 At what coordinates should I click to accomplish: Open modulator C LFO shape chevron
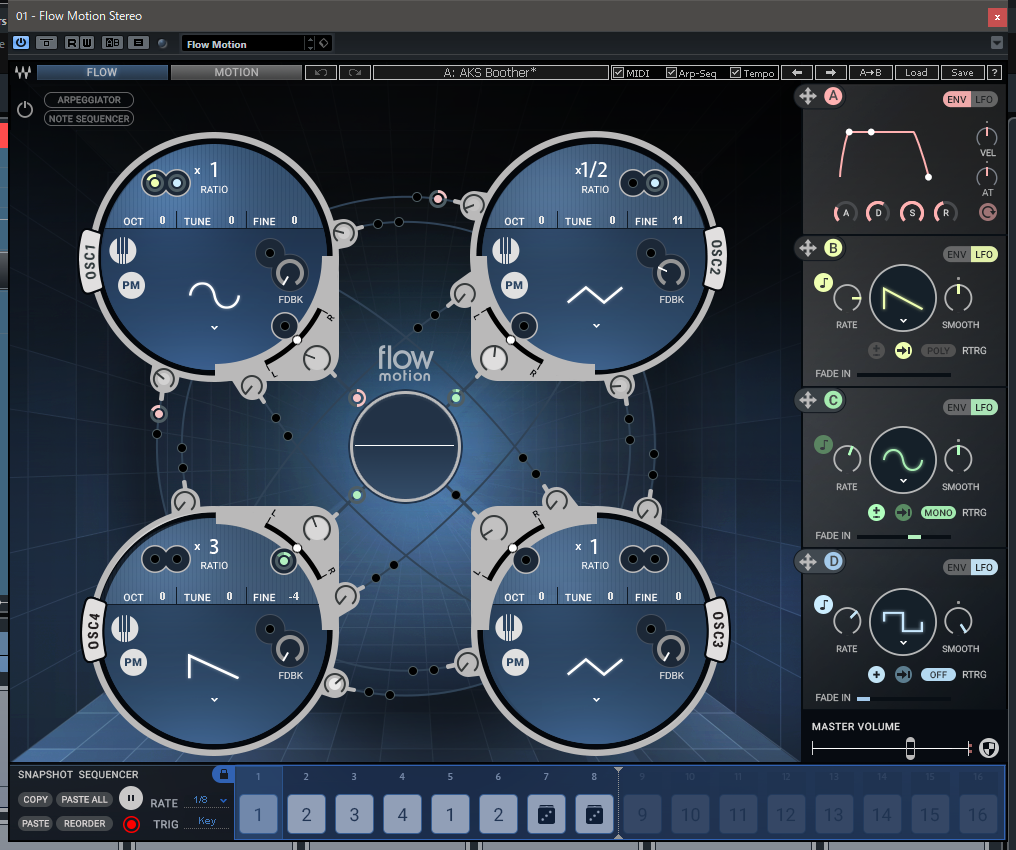[903, 481]
